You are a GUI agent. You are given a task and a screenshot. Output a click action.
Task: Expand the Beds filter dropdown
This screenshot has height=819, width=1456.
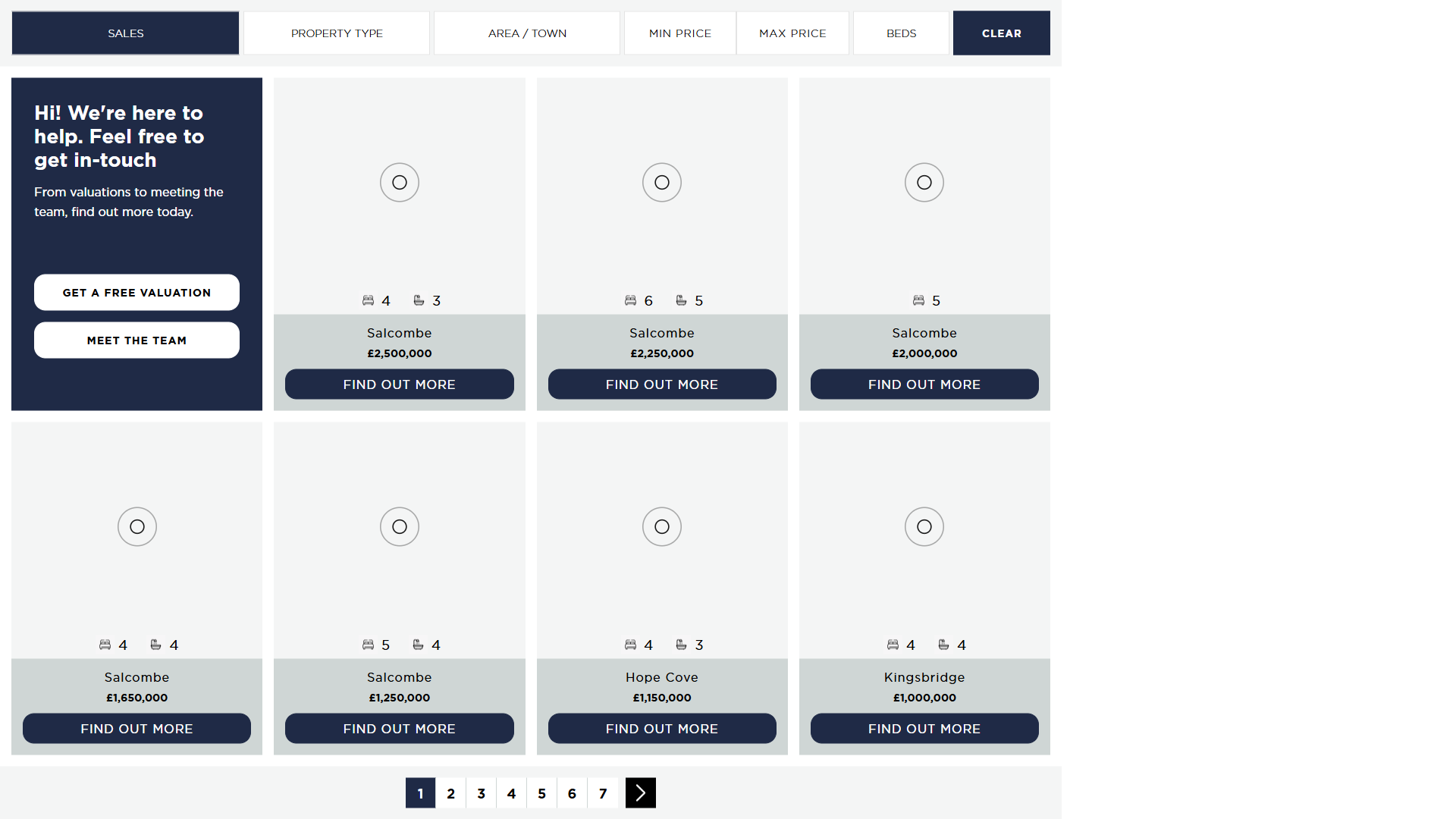tap(901, 33)
